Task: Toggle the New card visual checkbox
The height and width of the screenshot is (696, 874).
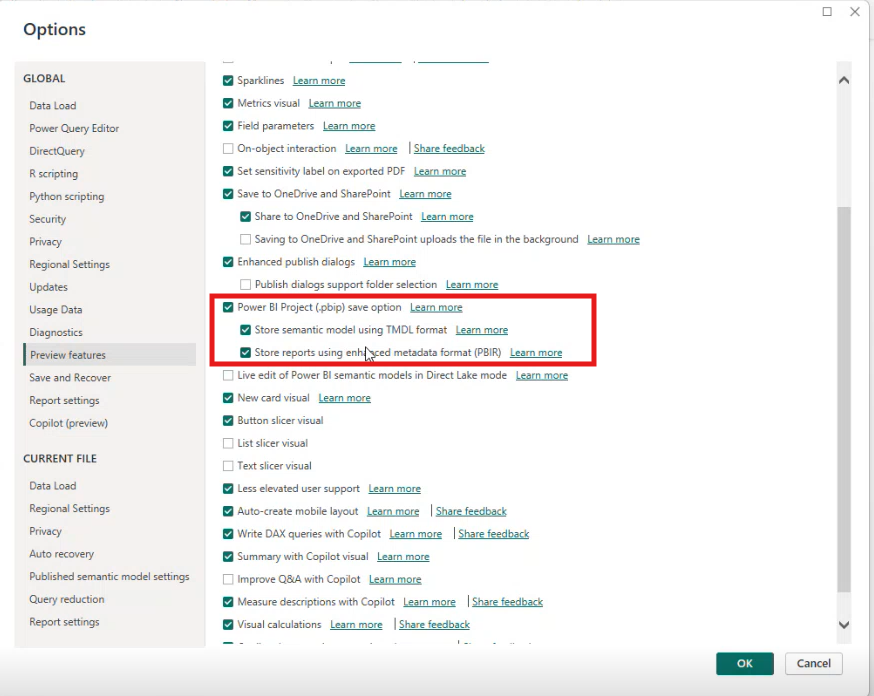Action: (228, 398)
